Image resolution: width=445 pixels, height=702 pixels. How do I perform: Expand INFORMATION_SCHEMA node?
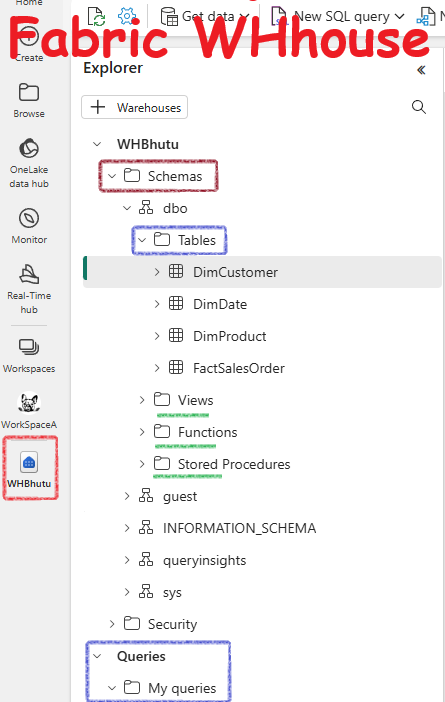pos(127,527)
